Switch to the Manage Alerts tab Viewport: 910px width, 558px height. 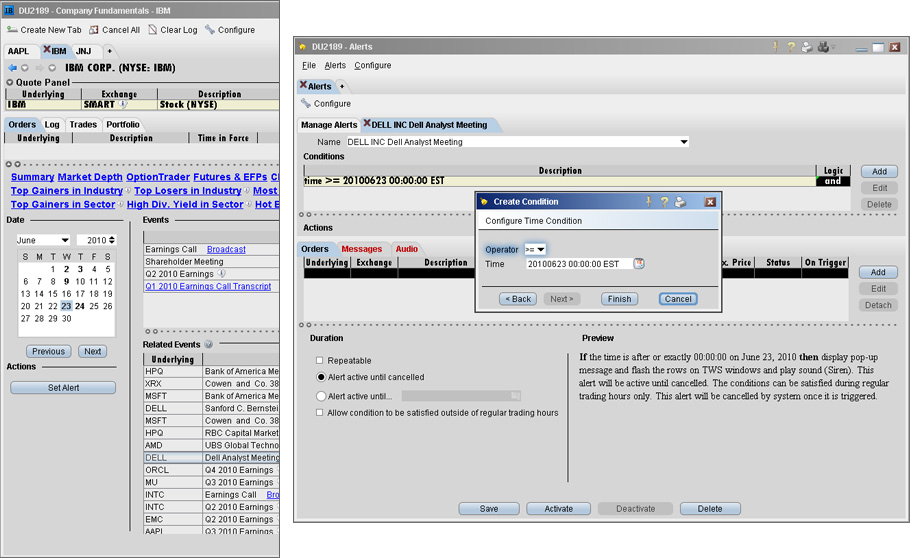click(x=329, y=124)
